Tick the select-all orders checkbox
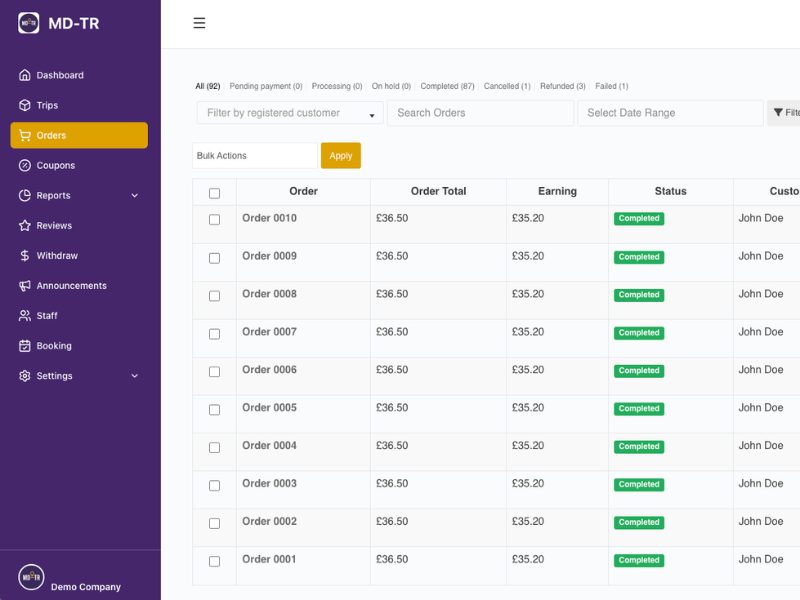Screen dimensions: 800x600 point(214,193)
